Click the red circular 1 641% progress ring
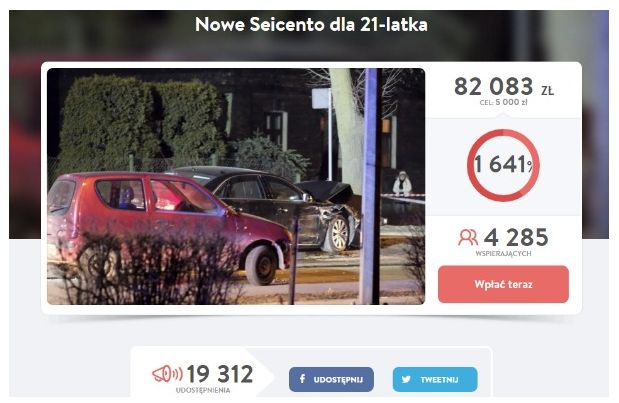The height and width of the screenshot is (403, 619). [503, 165]
